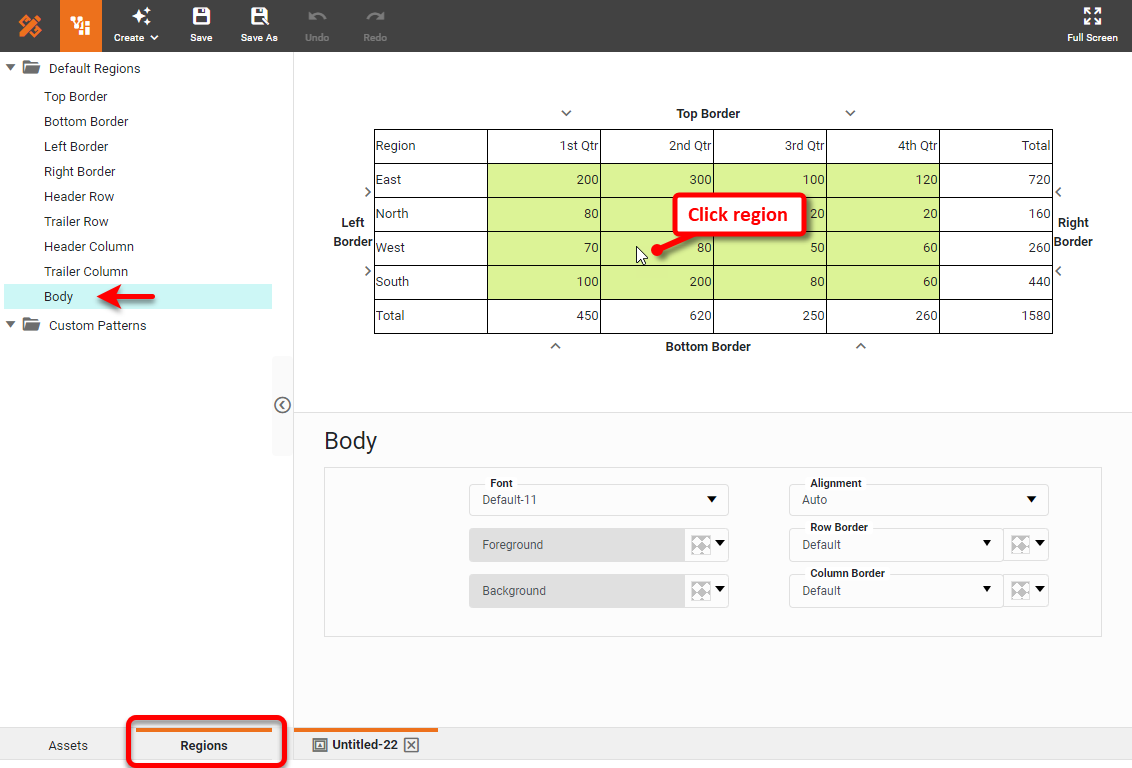Switch to the Assets tab

click(x=67, y=745)
